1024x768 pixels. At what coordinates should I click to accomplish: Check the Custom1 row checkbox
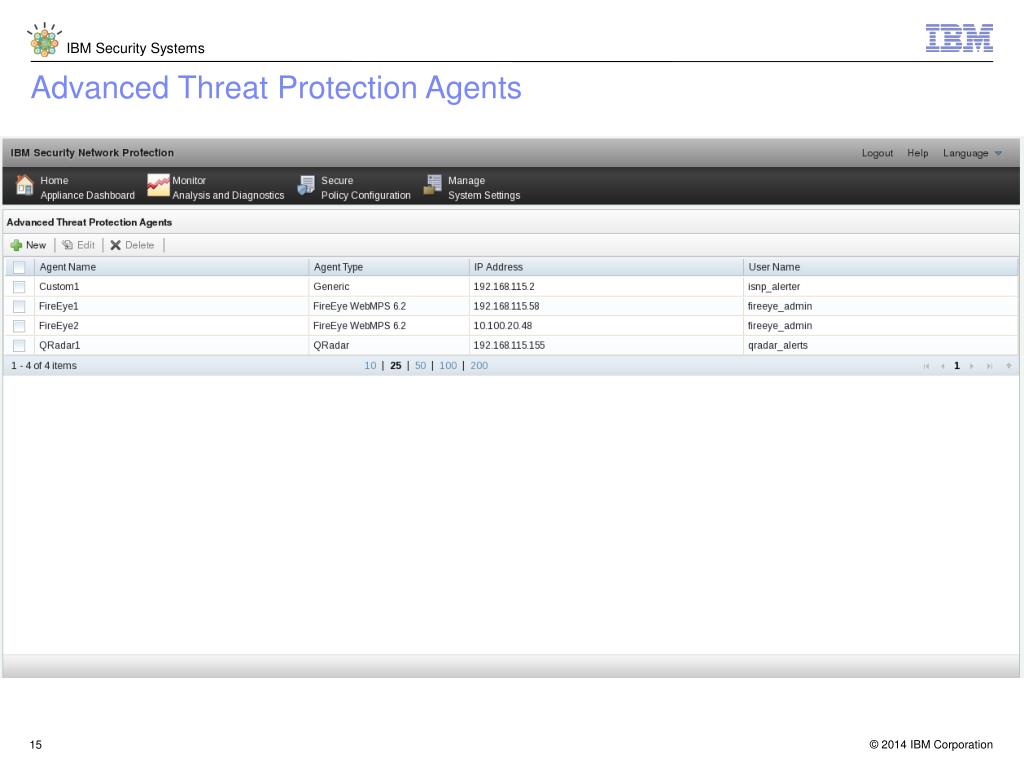(20, 287)
